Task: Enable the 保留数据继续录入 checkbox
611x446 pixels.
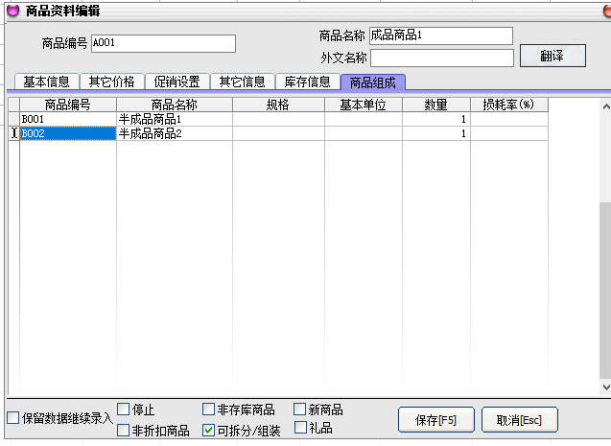Action: tap(13, 418)
